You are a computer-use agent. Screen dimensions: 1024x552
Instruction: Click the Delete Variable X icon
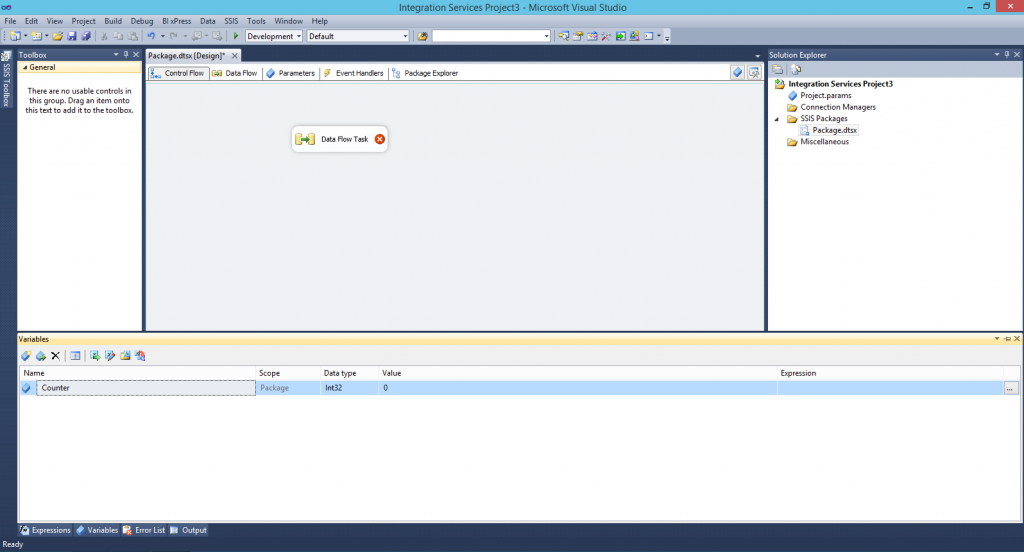(x=56, y=355)
